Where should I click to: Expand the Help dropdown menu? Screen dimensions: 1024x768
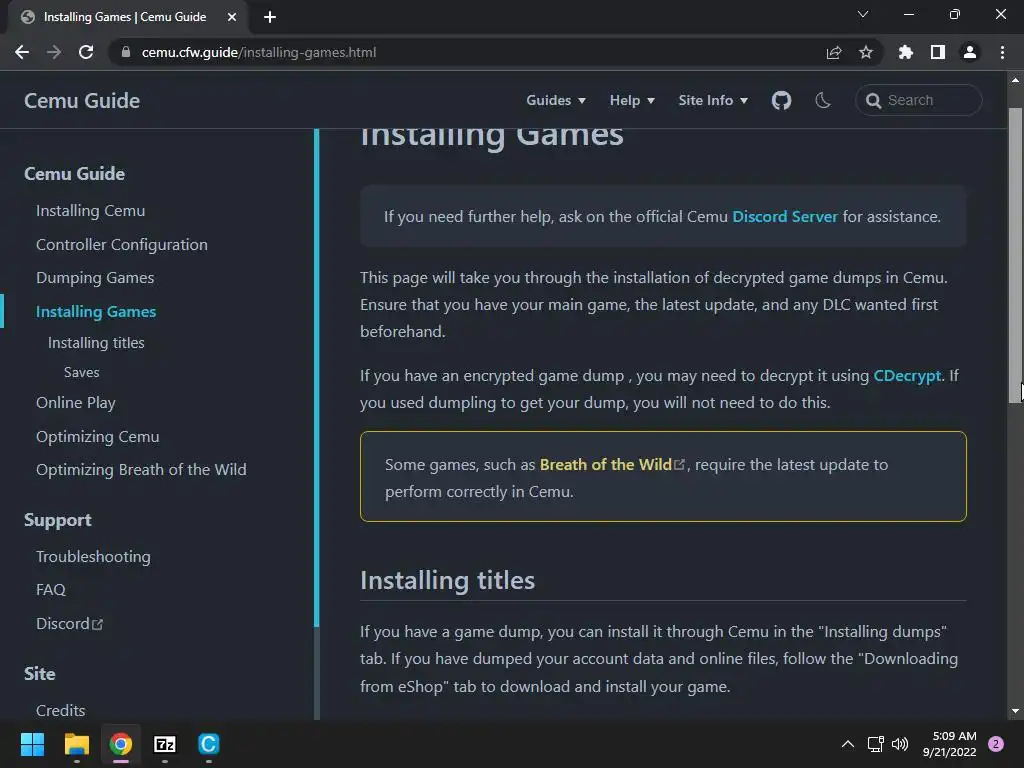[x=632, y=101]
